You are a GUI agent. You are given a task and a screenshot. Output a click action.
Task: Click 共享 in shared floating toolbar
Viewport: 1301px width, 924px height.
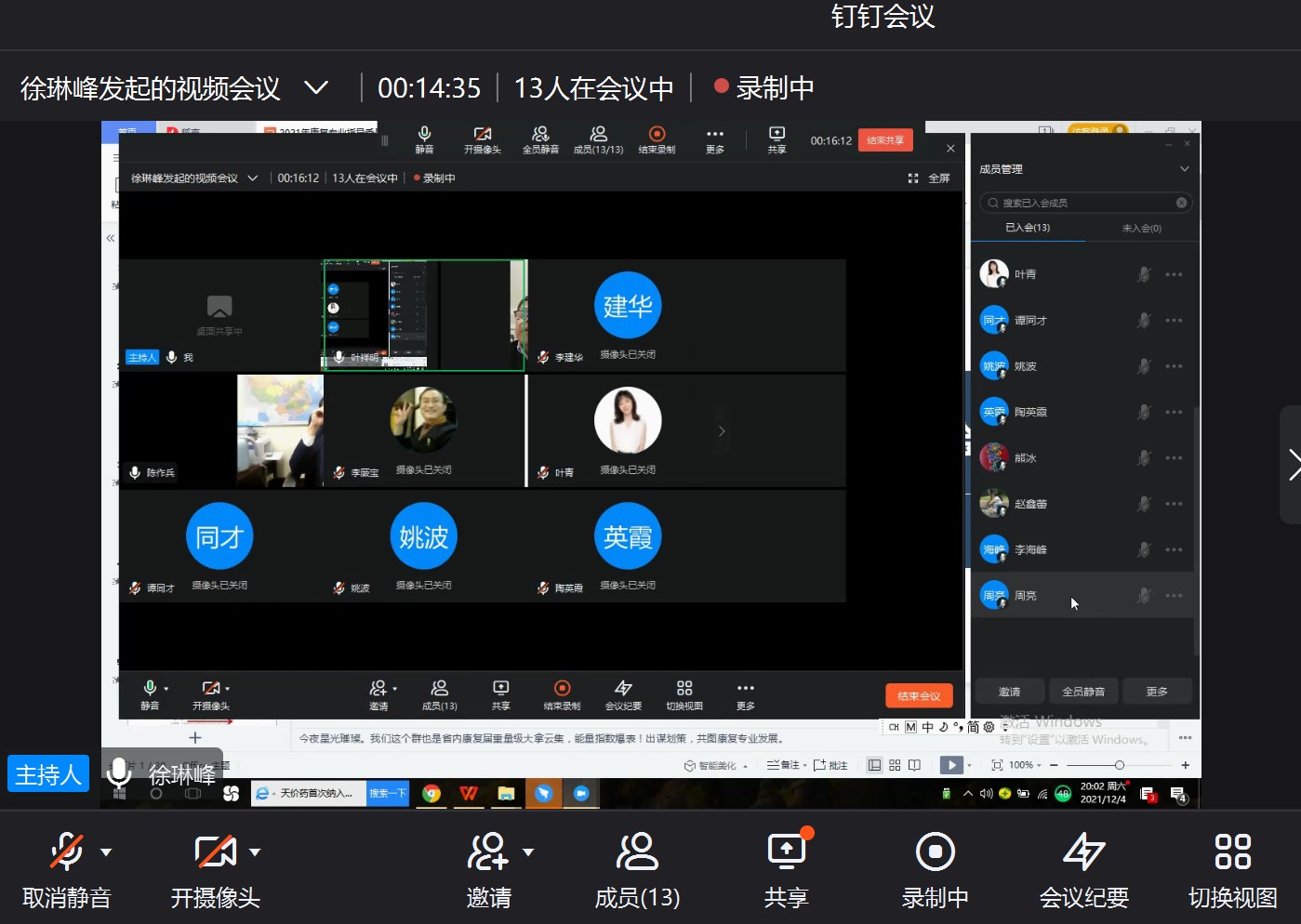pos(777,139)
